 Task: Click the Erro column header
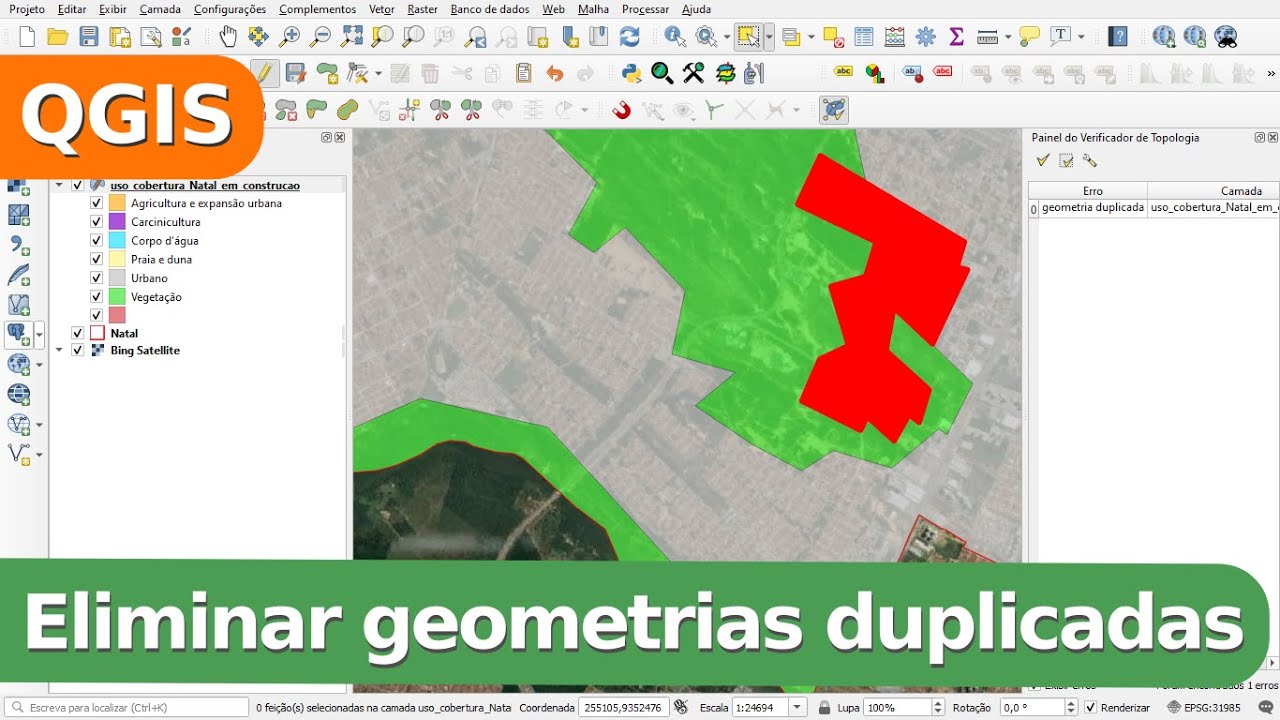(1092, 190)
